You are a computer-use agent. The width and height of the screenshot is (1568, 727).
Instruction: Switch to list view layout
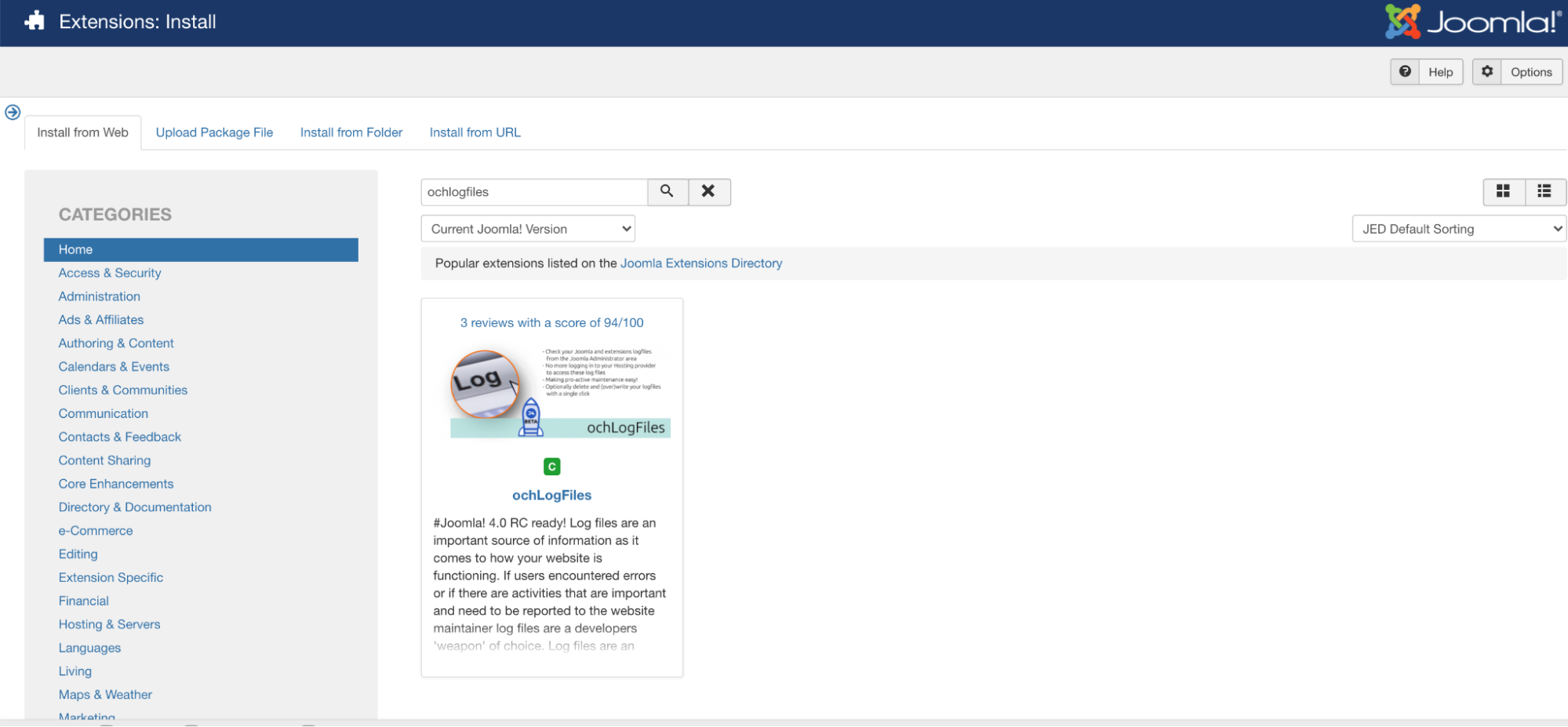pyautogui.click(x=1544, y=191)
